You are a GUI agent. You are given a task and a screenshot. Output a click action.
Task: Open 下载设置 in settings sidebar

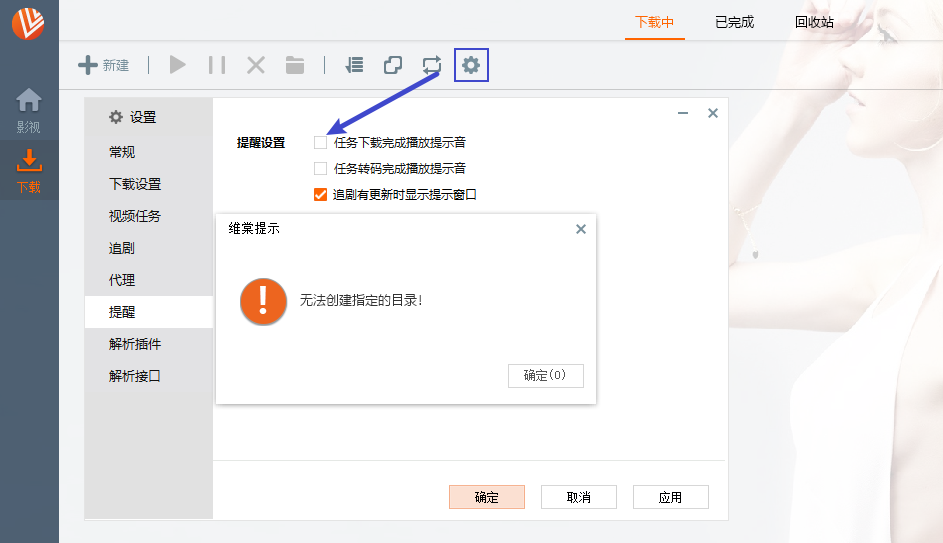pyautogui.click(x=135, y=184)
